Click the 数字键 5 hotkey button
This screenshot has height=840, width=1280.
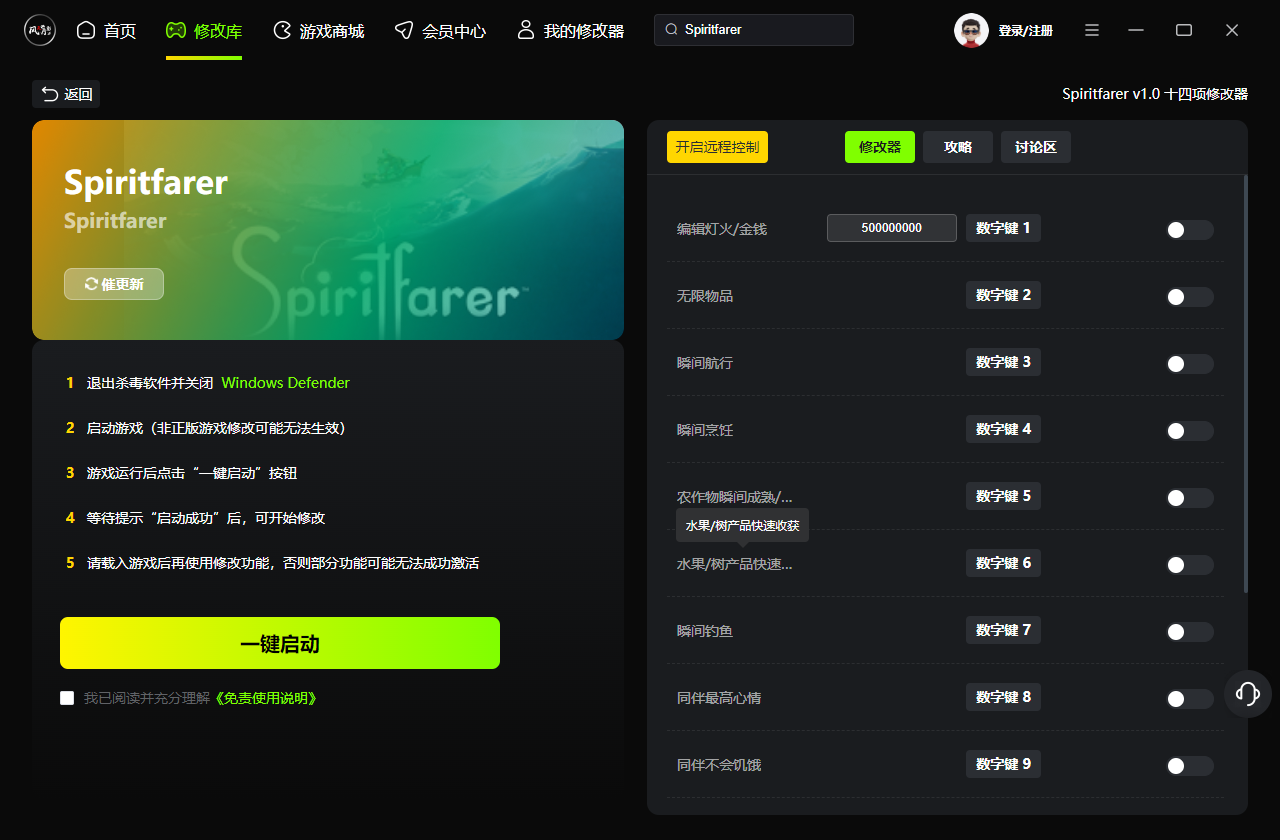tap(1003, 496)
